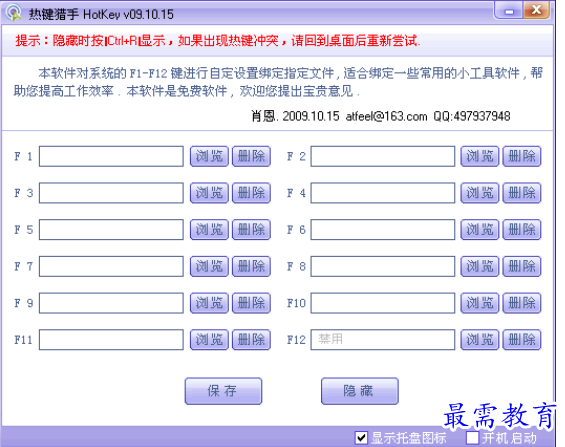Delete (删除) the F5 binding
The image size is (565, 447).
coord(252,229)
